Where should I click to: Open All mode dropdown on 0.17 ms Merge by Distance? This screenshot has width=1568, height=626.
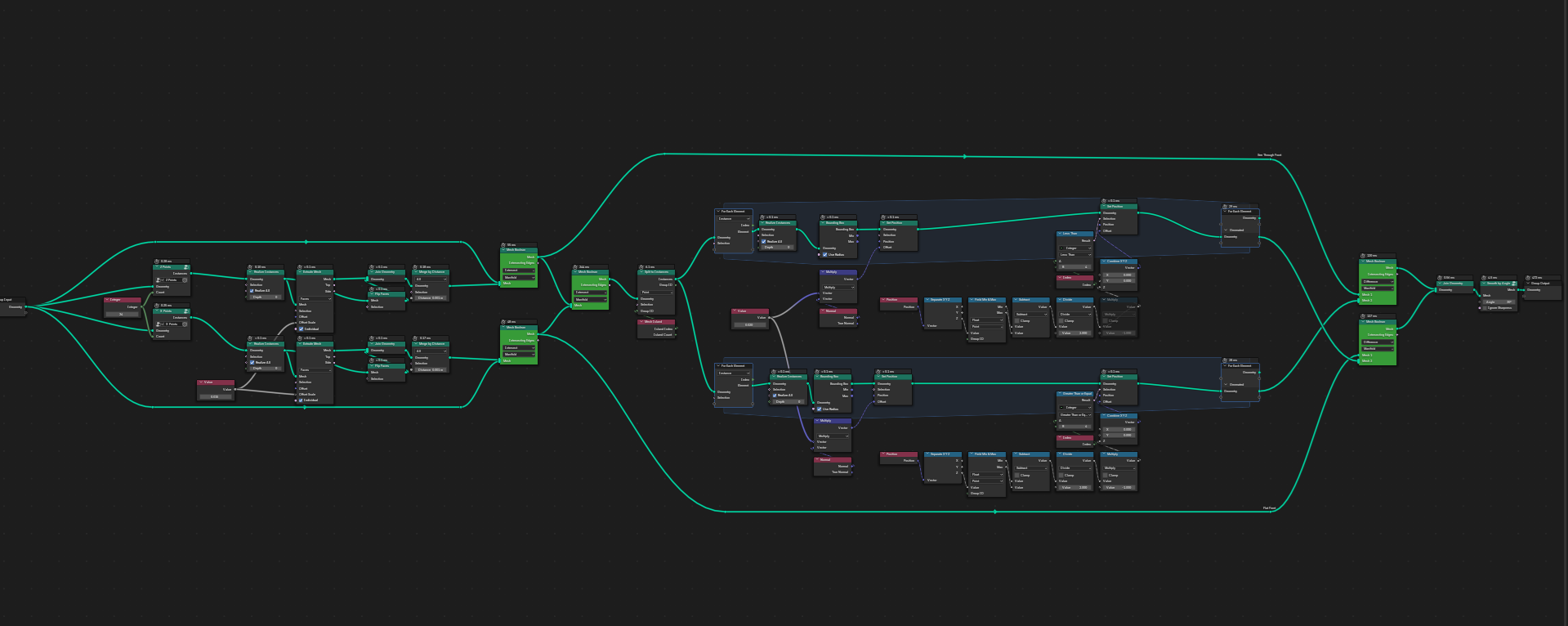click(431, 351)
